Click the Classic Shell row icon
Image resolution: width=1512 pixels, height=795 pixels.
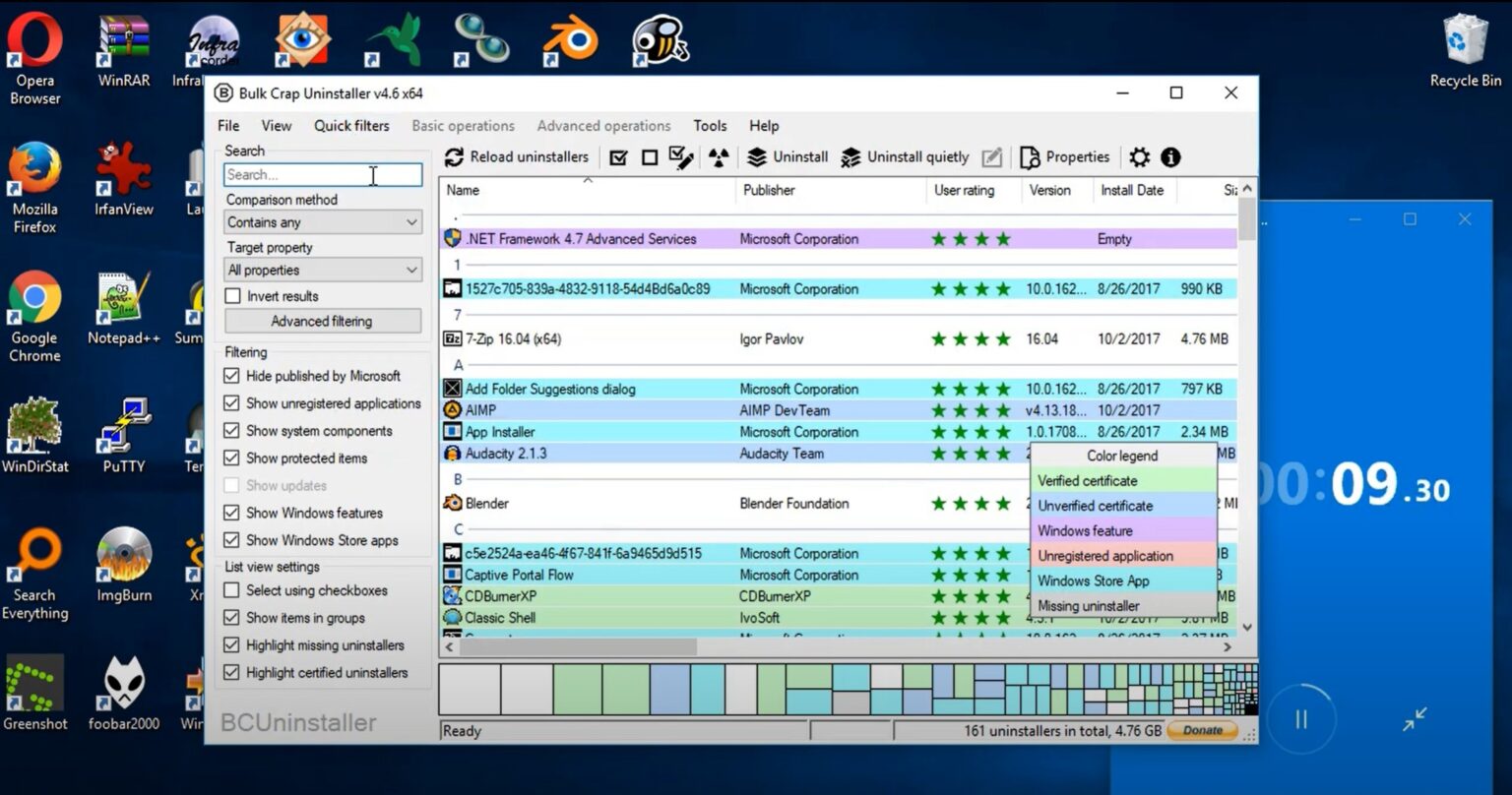(x=453, y=618)
